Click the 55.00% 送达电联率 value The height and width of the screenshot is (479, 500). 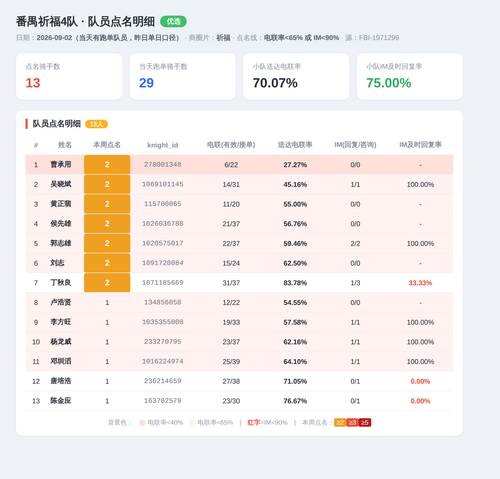[295, 204]
